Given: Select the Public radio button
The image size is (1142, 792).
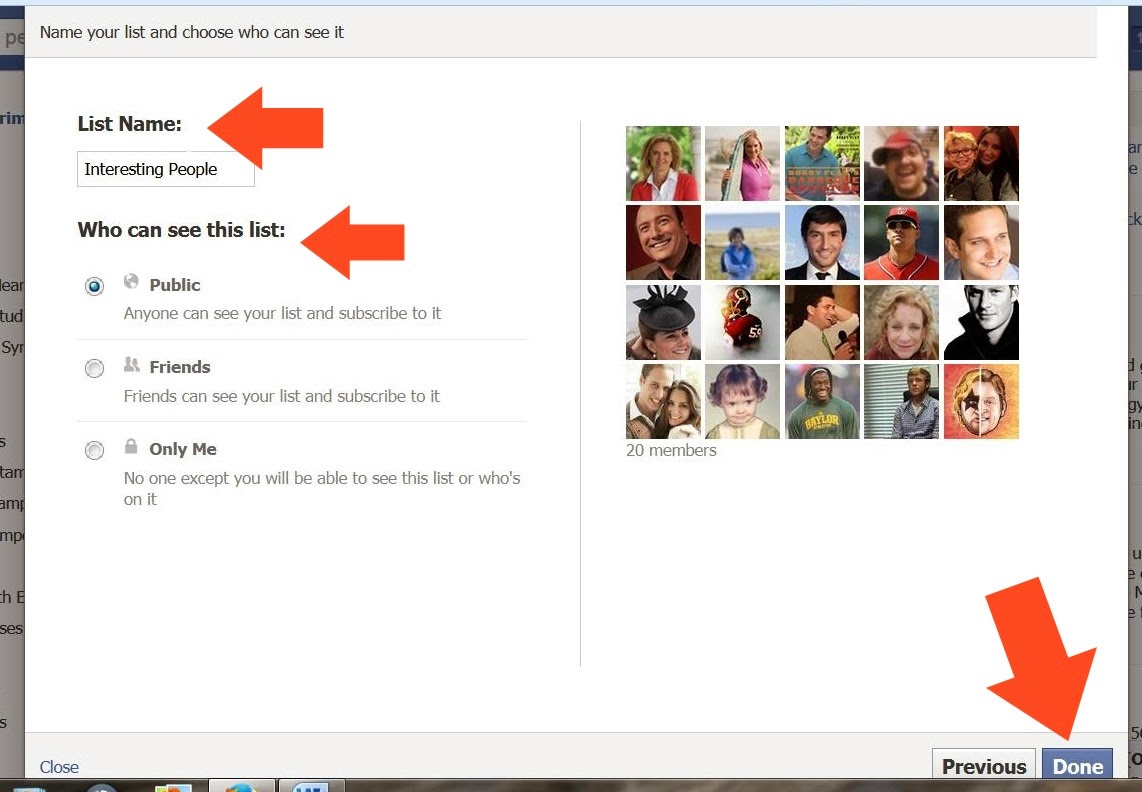Looking at the screenshot, I should pos(94,286).
